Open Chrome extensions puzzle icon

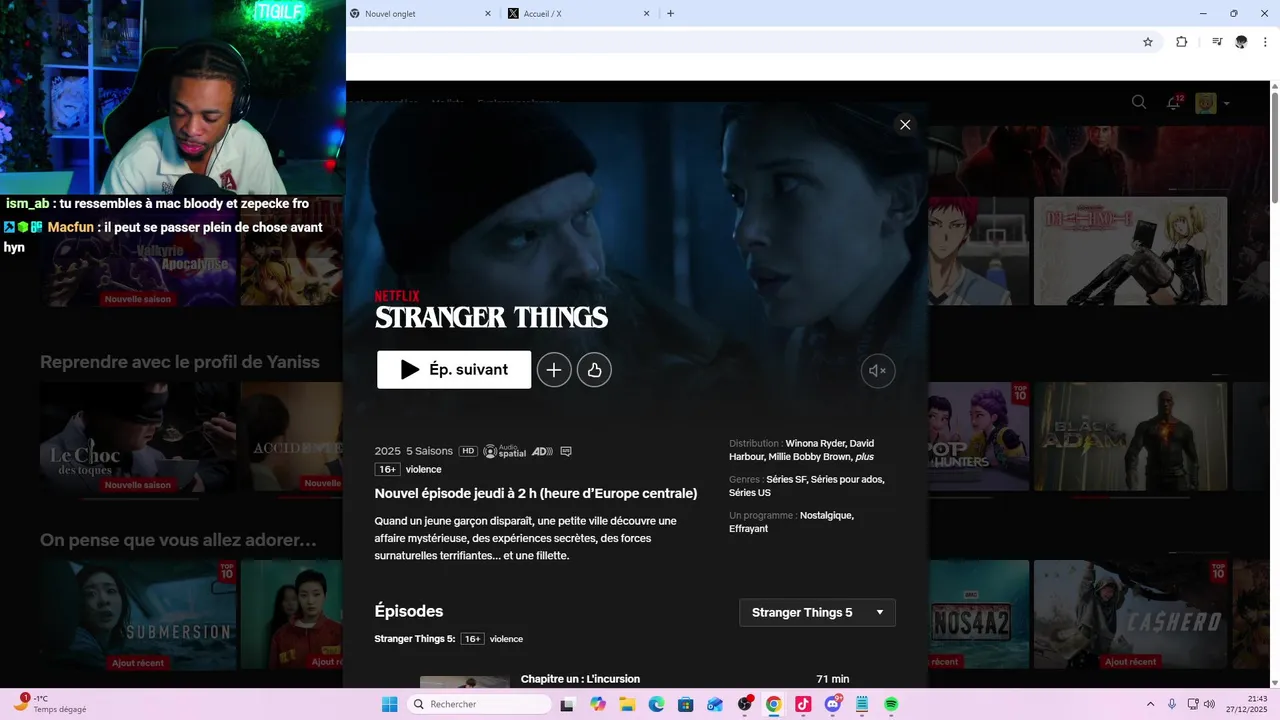tap(1182, 42)
